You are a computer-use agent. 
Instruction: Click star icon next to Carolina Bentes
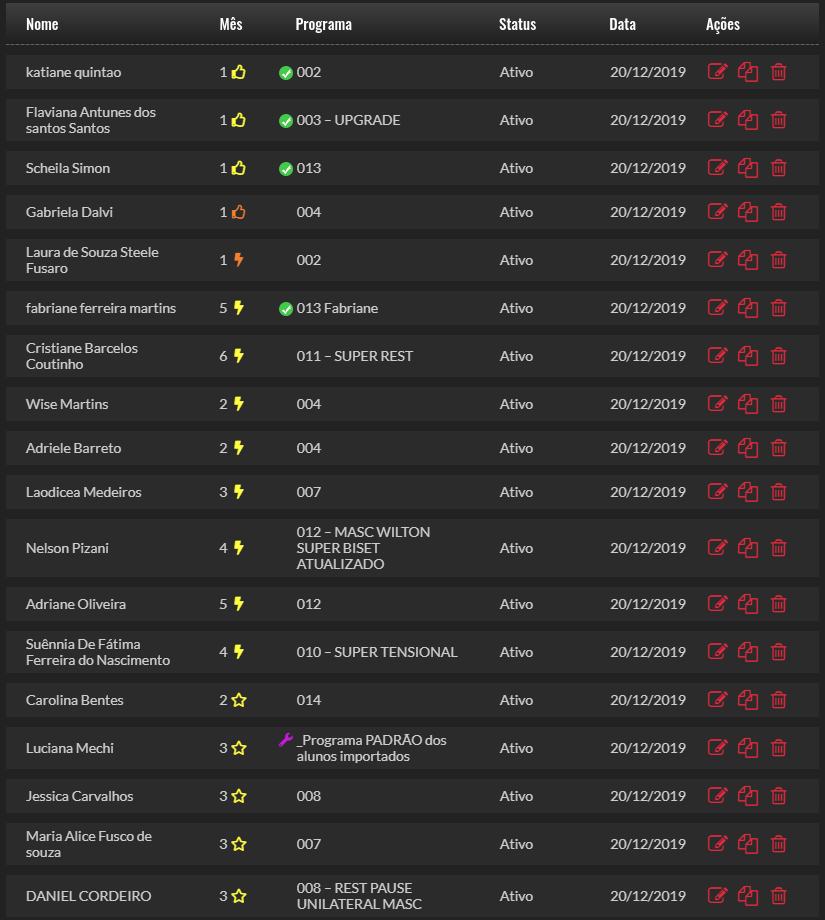pyautogui.click(x=239, y=700)
